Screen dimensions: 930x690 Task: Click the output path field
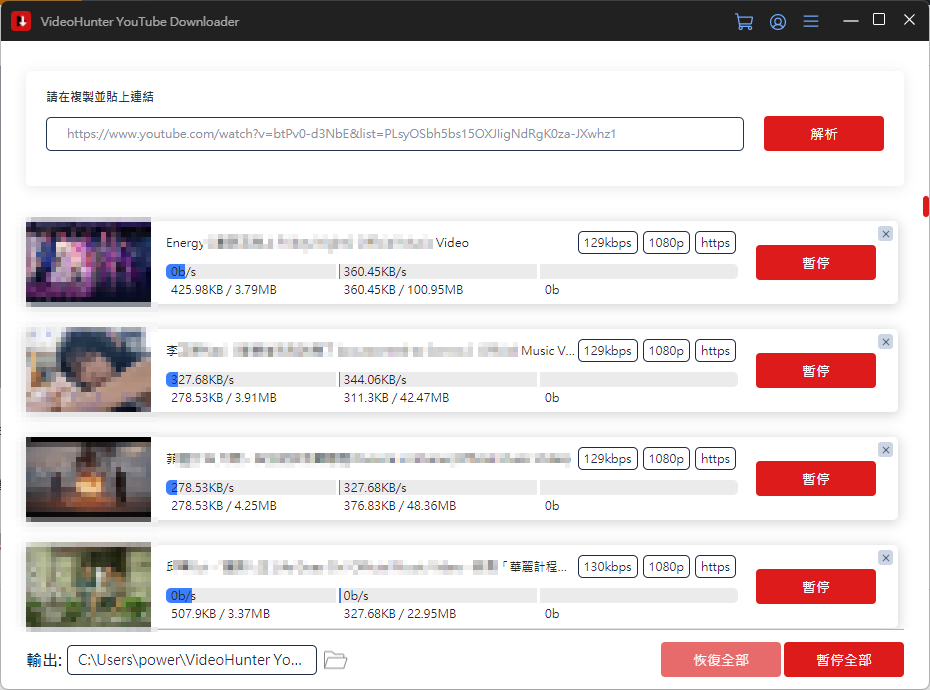(191, 660)
